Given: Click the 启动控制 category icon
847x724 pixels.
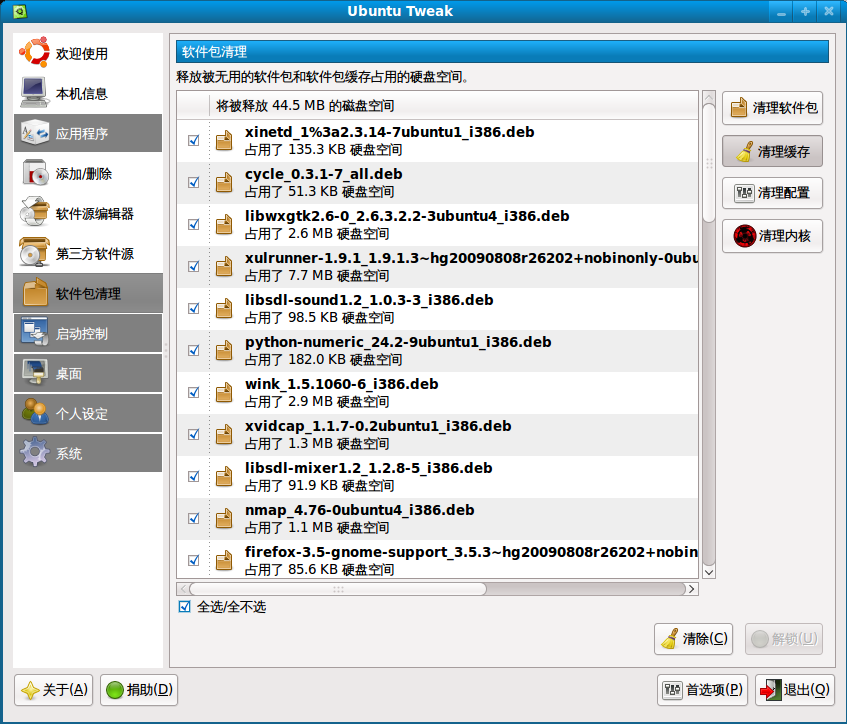Looking at the screenshot, I should click(x=34, y=332).
